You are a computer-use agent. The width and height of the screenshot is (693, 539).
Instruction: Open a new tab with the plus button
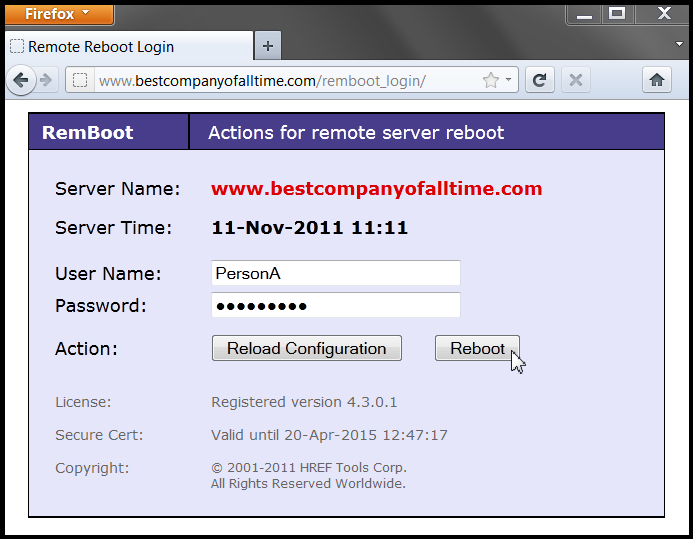tap(268, 46)
